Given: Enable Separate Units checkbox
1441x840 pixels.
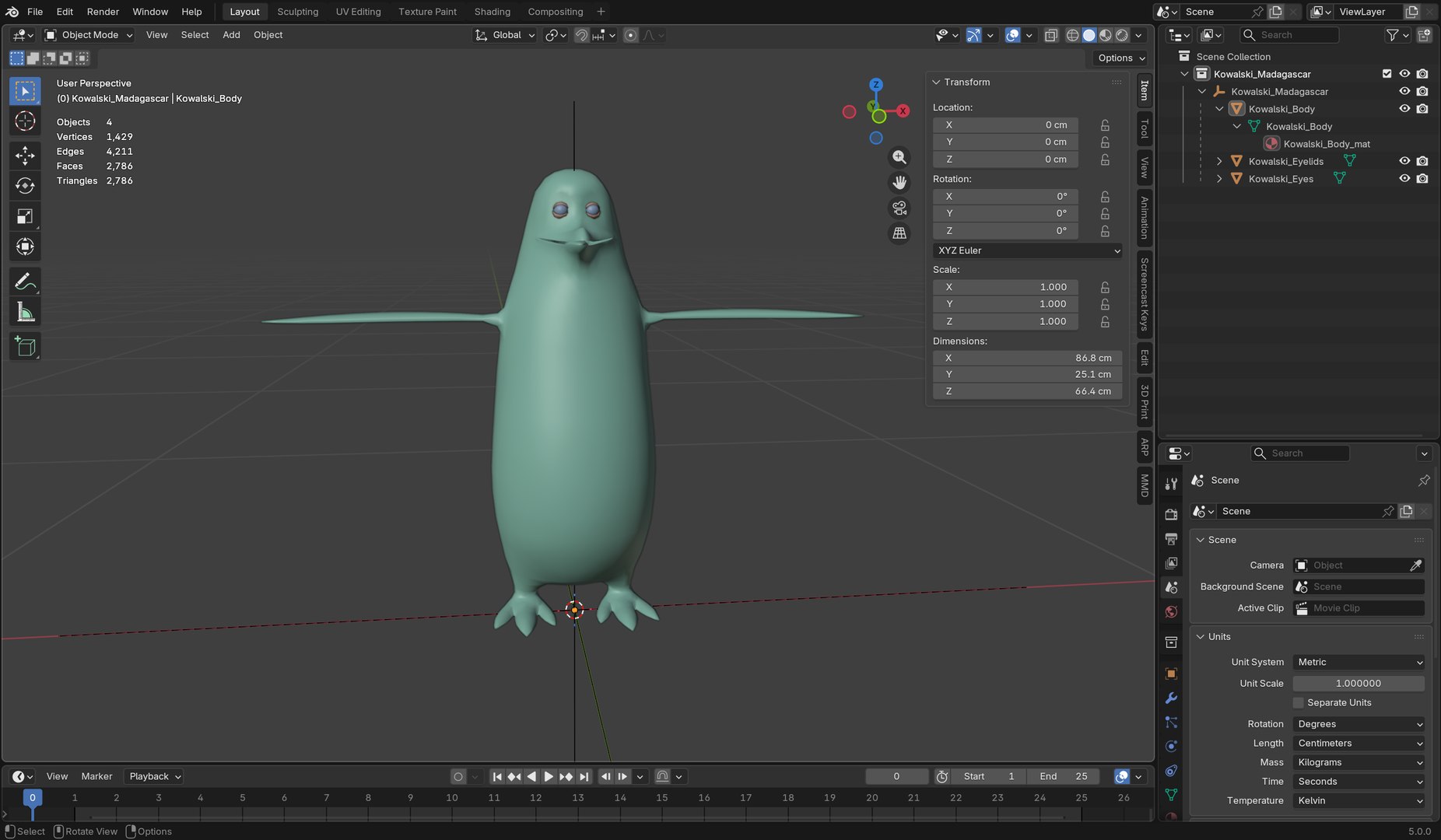Looking at the screenshot, I should 1298,702.
